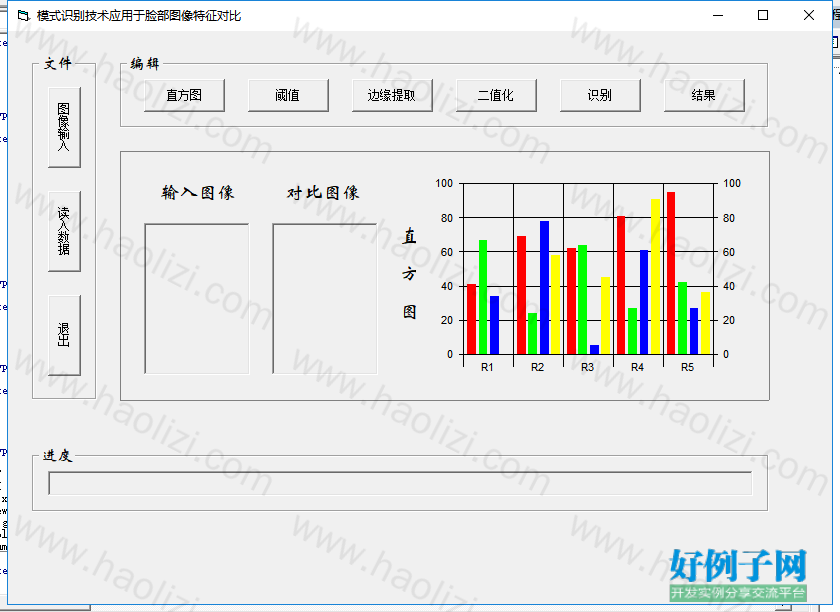Click the R3 axis label
Screen dimensions: 840x612
tap(587, 367)
